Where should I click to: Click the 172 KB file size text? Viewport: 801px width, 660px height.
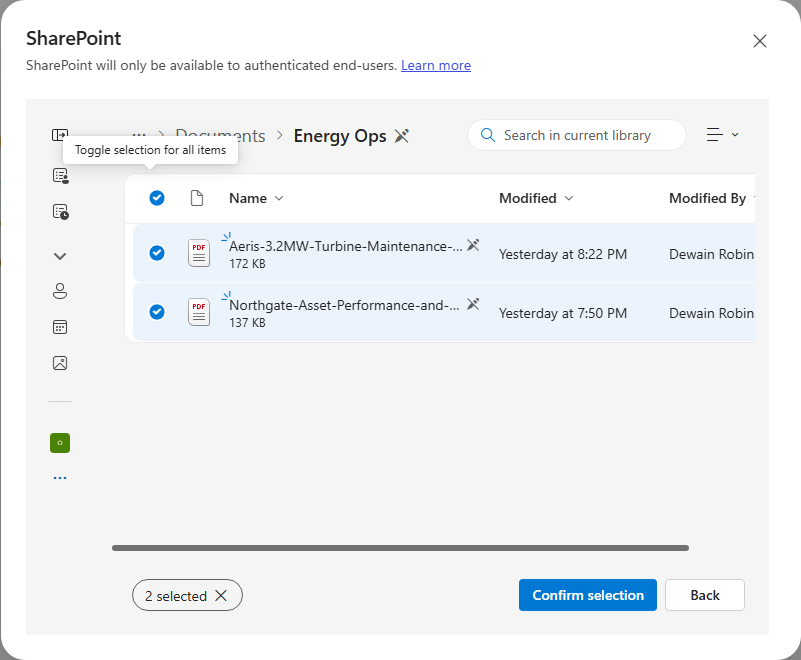pyautogui.click(x=247, y=264)
